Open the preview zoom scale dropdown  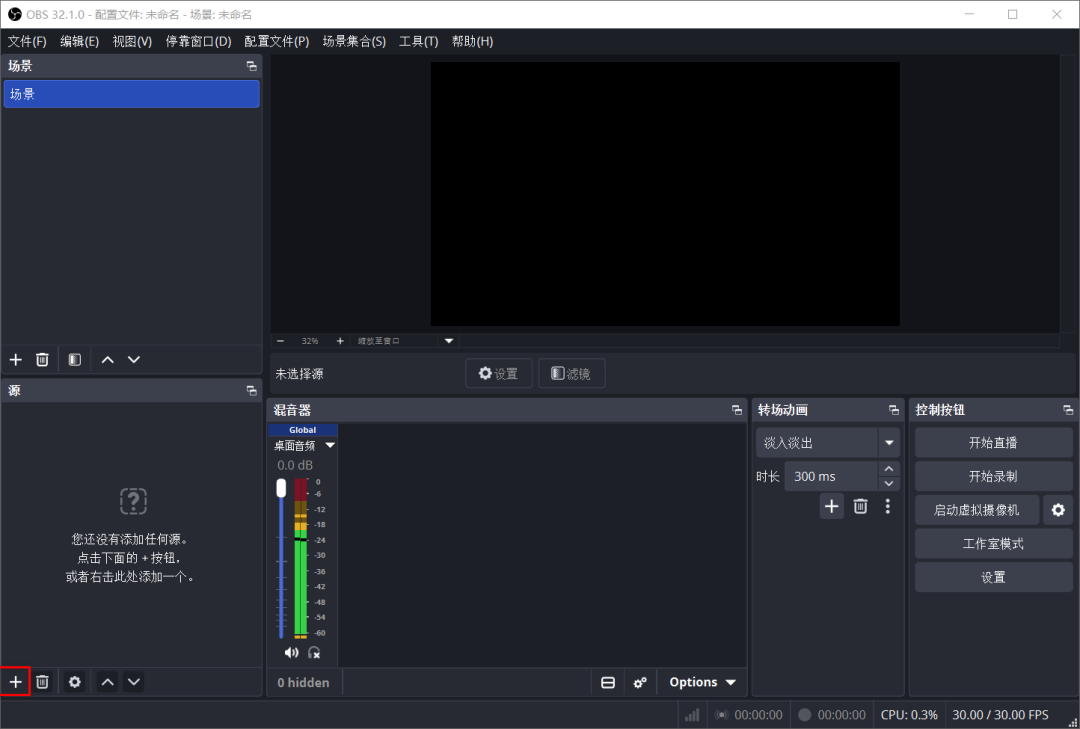pyautogui.click(x=449, y=341)
